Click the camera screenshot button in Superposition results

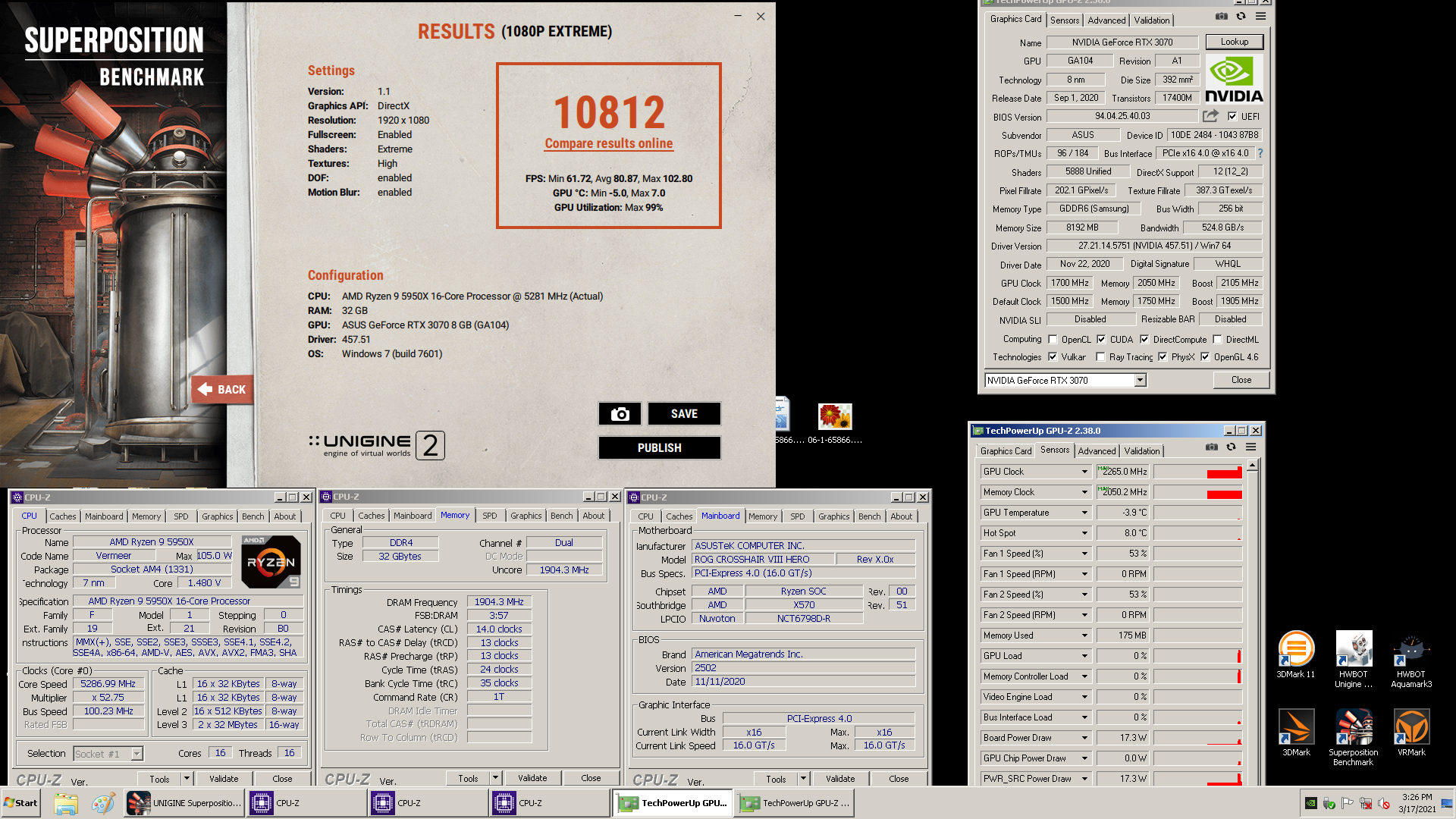pos(620,413)
